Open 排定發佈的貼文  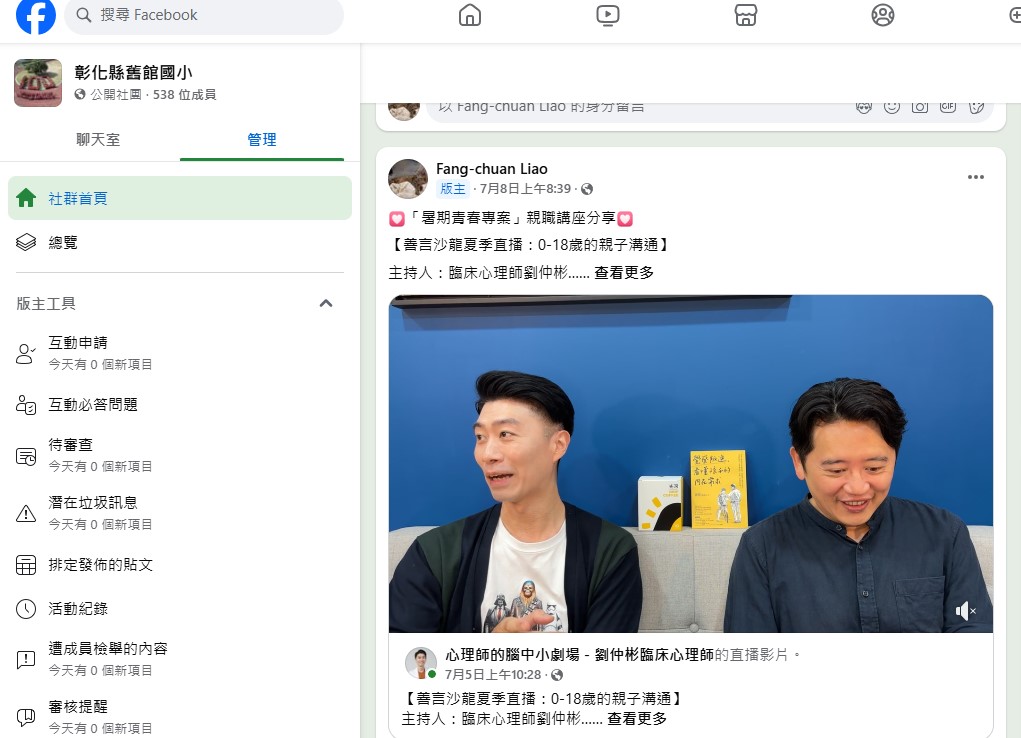180,565
